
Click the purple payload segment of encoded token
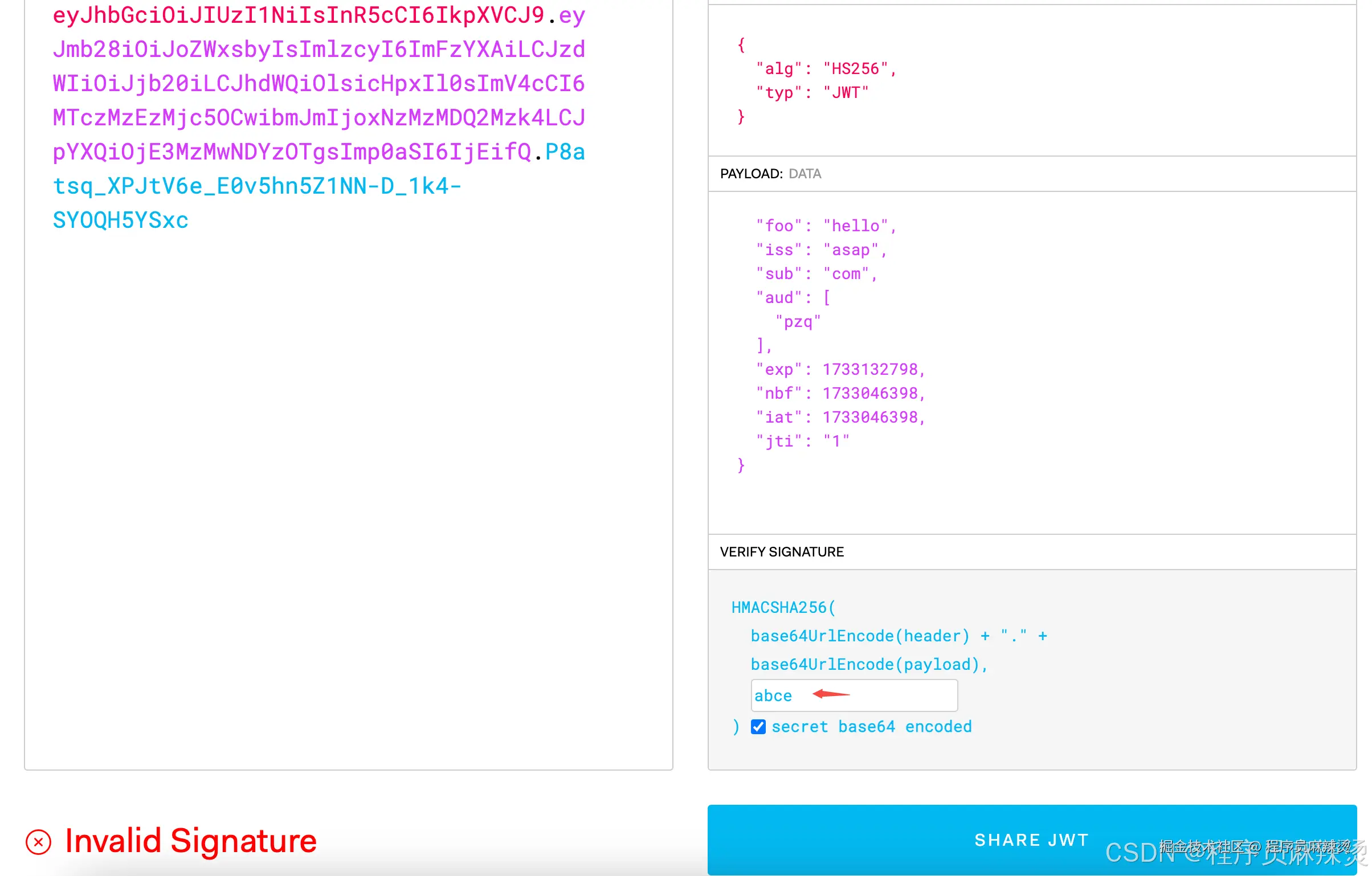point(318,84)
